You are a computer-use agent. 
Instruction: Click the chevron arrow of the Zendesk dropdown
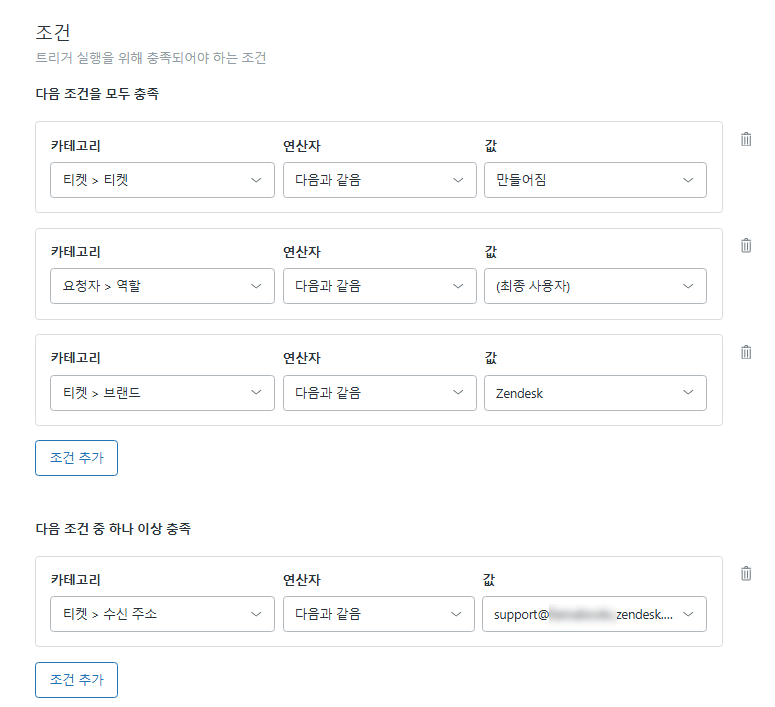688,393
